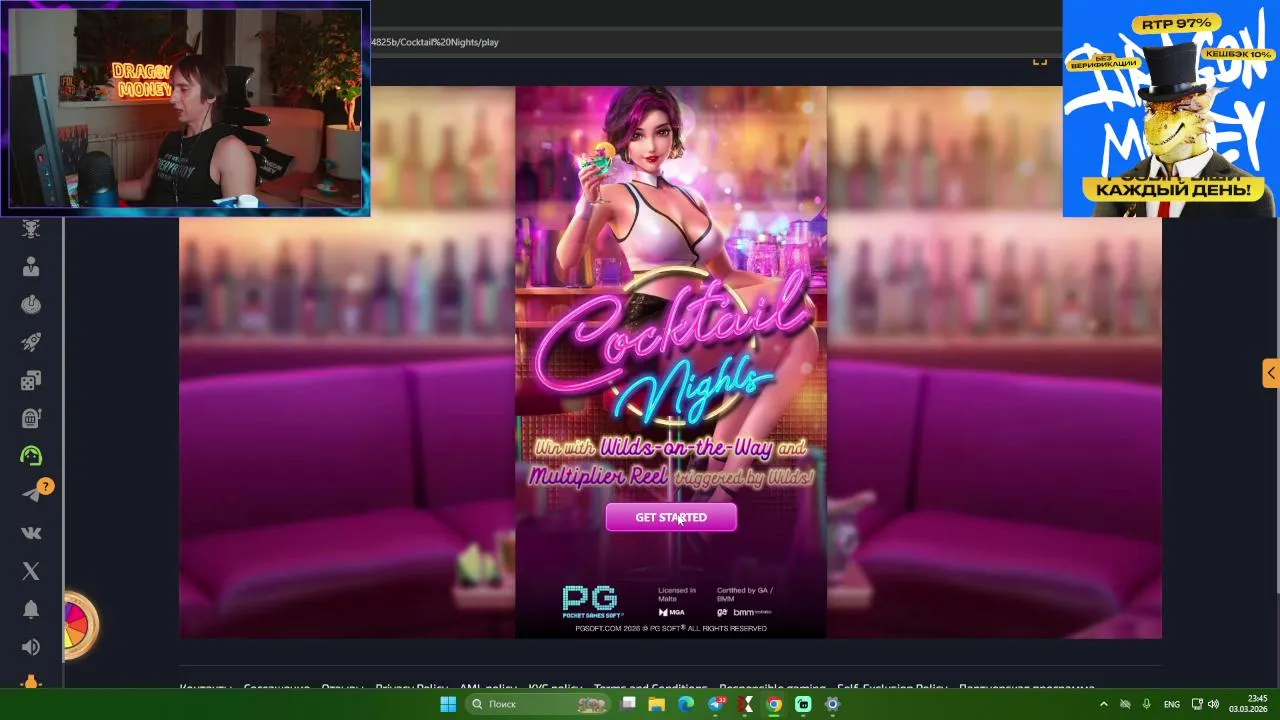Select the rocket crash game icon
The image size is (1280, 720).
point(31,342)
